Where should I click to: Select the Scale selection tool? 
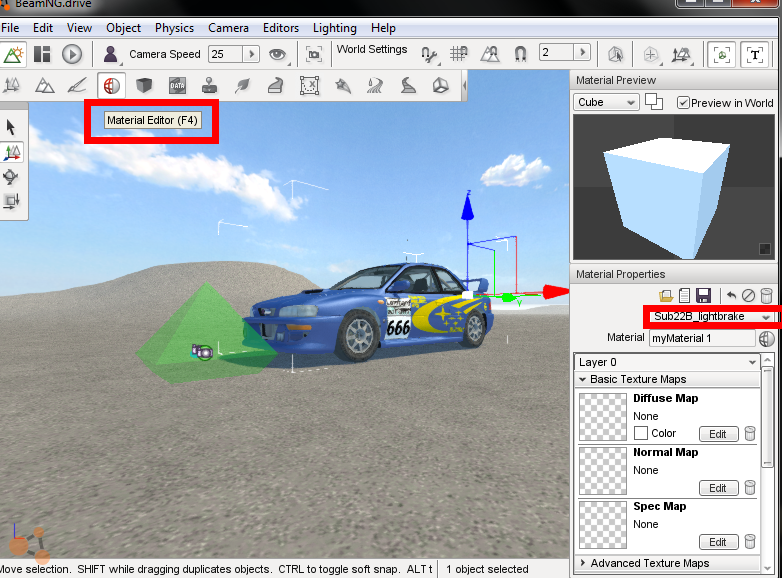coord(11,201)
